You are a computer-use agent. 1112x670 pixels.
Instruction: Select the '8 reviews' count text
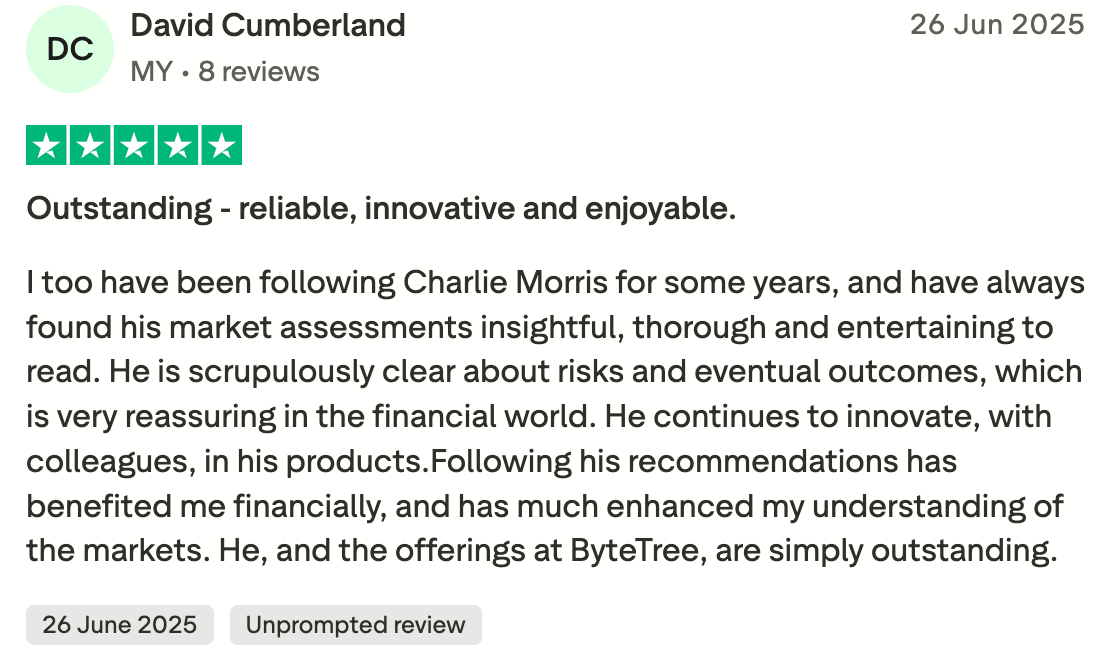point(259,72)
